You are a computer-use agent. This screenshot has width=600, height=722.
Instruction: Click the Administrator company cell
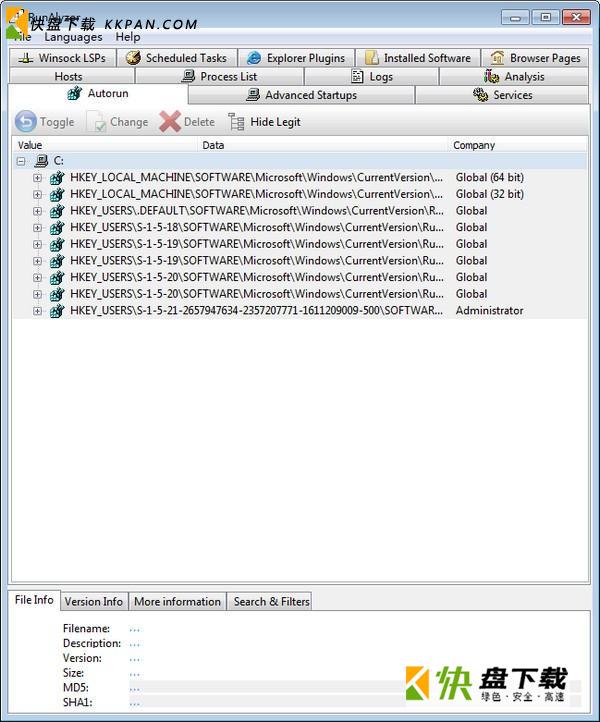pyautogui.click(x=489, y=311)
